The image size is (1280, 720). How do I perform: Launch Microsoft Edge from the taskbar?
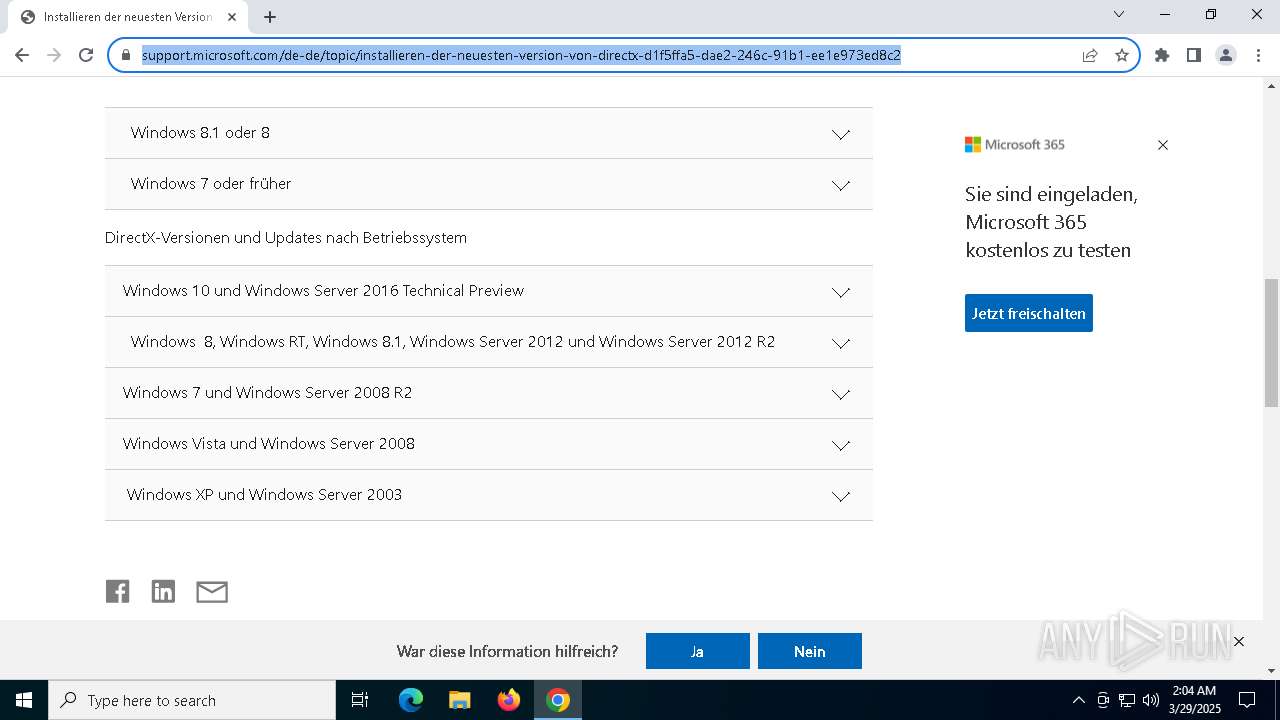click(411, 700)
